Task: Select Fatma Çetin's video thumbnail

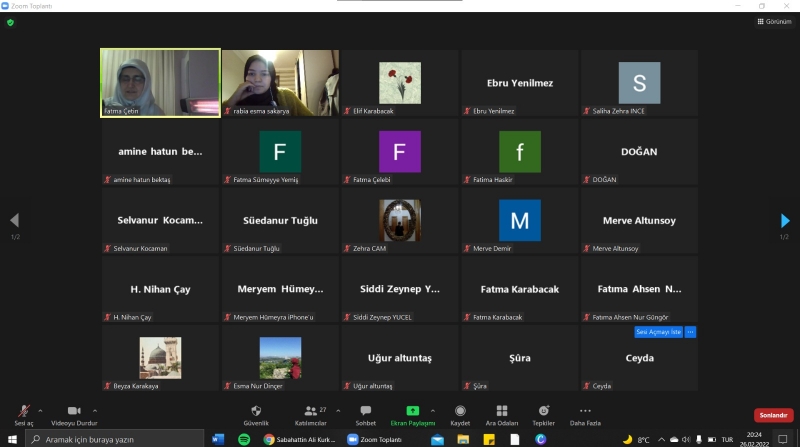Action: 160,83
